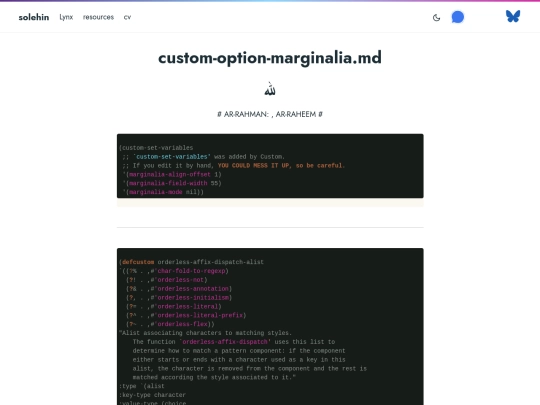Image resolution: width=540 pixels, height=405 pixels.
Task: Click the "alist, the character is removed" line
Action: coord(250,368)
